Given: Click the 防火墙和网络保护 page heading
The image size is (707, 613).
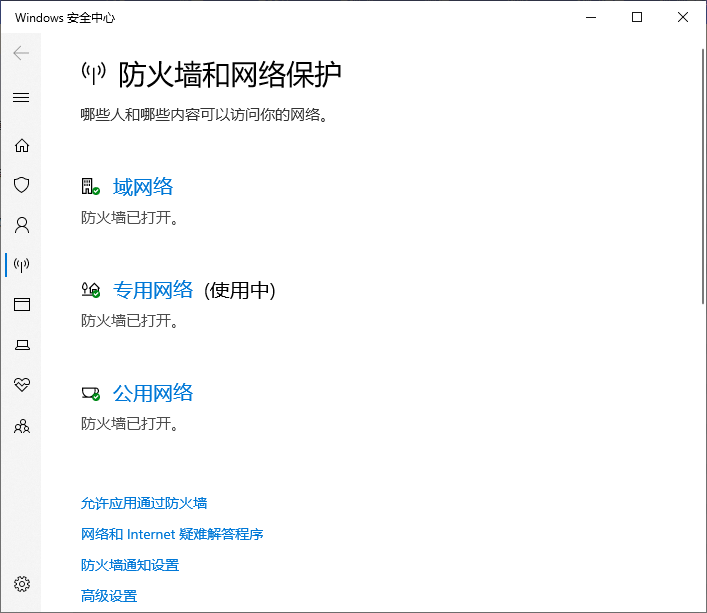Looking at the screenshot, I should (x=230, y=74).
